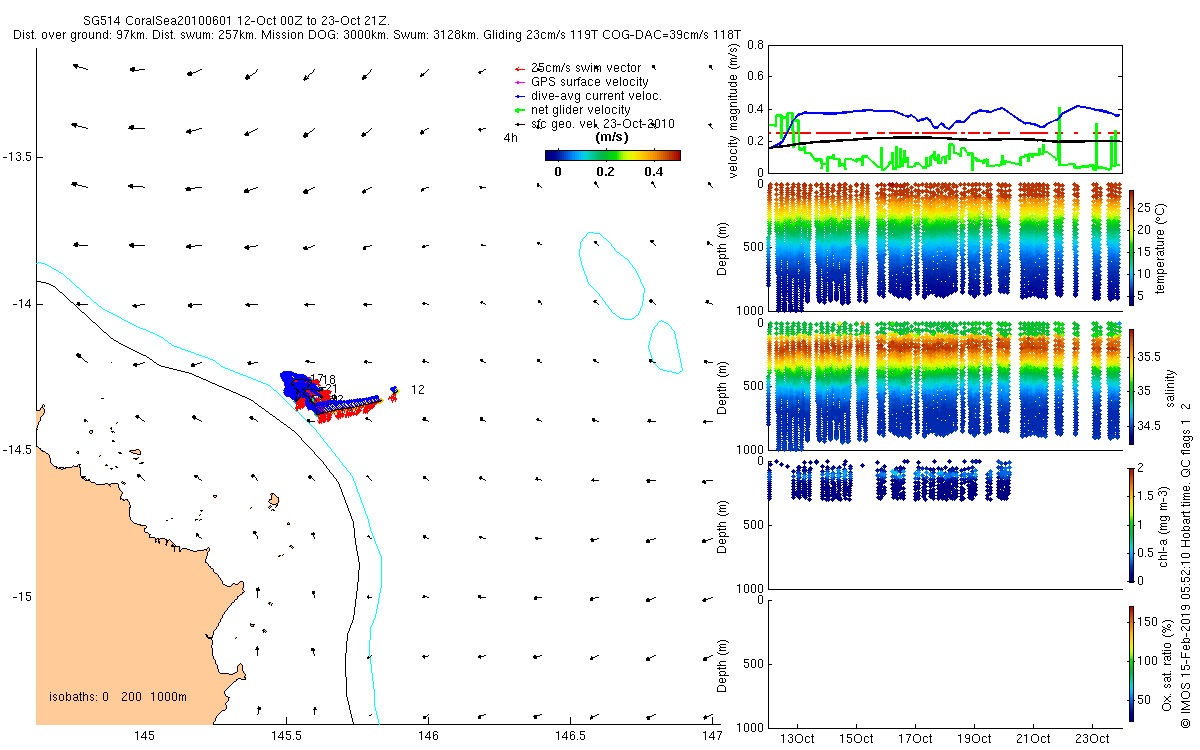The image size is (1200, 750).
Task: Click the '-15' latitude tick label
Action: point(23,597)
